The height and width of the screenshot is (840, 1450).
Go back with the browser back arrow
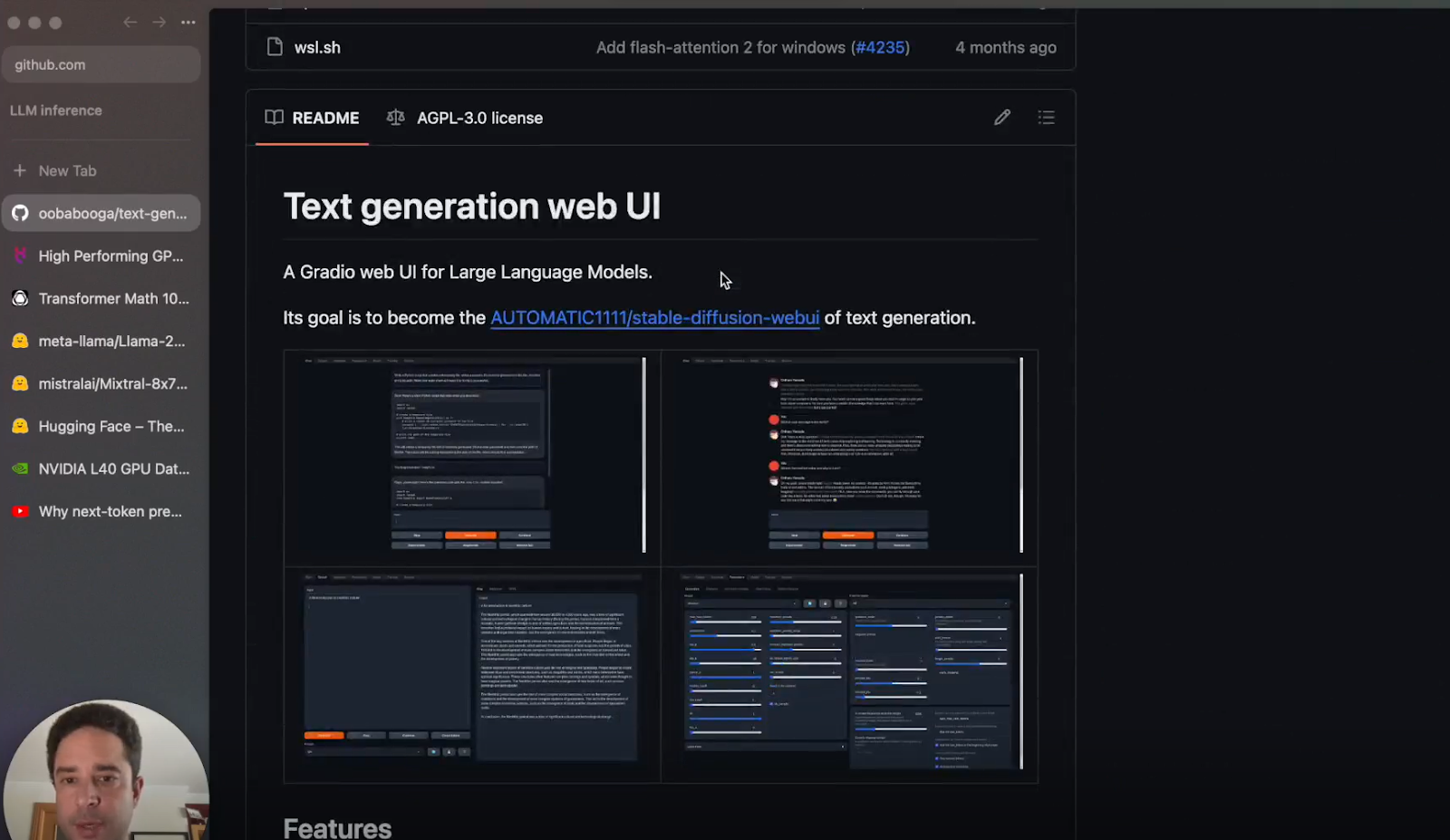tap(130, 22)
